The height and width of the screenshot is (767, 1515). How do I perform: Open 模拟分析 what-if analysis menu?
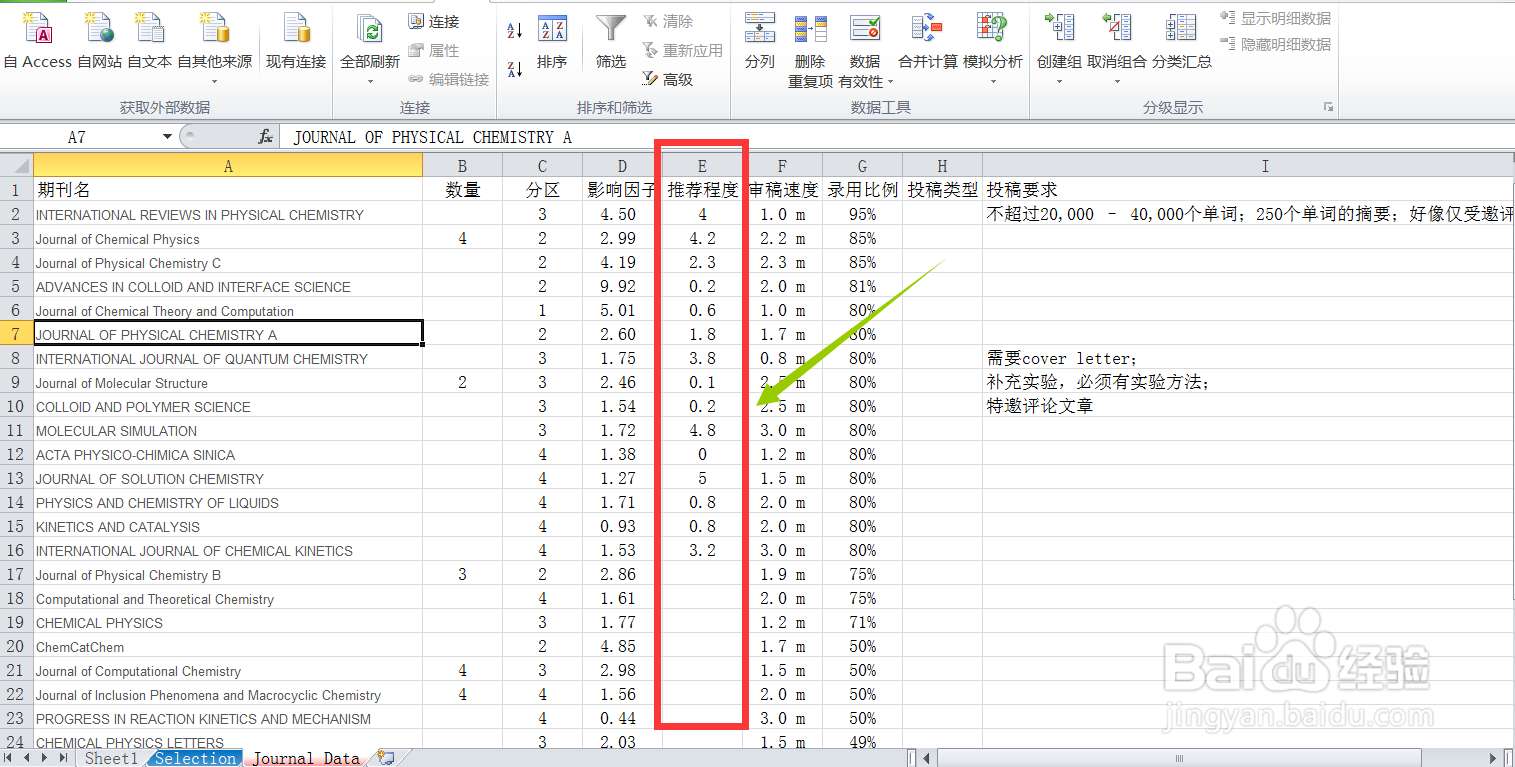coord(993,48)
